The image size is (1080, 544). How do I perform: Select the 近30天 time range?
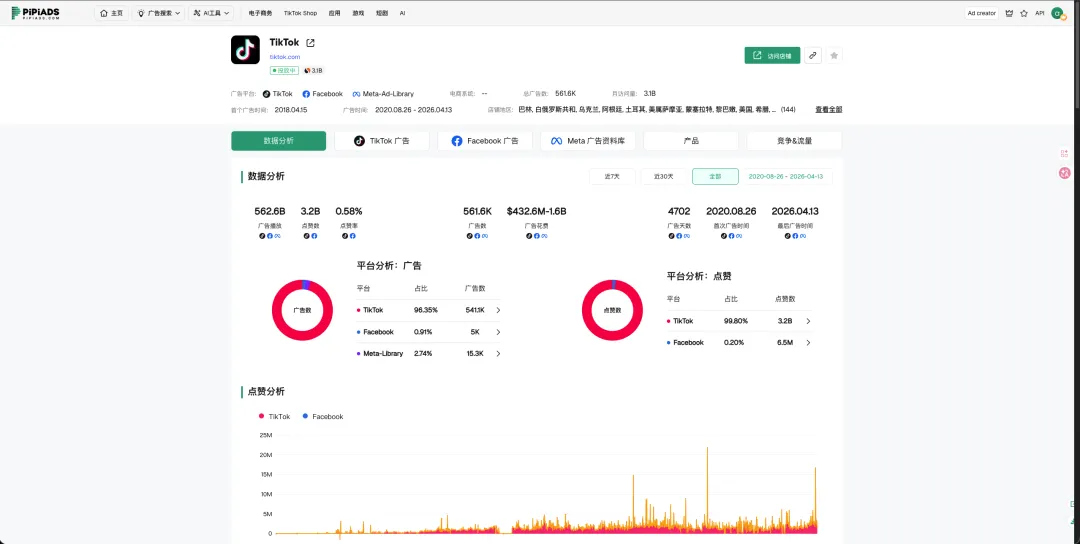coord(664,176)
